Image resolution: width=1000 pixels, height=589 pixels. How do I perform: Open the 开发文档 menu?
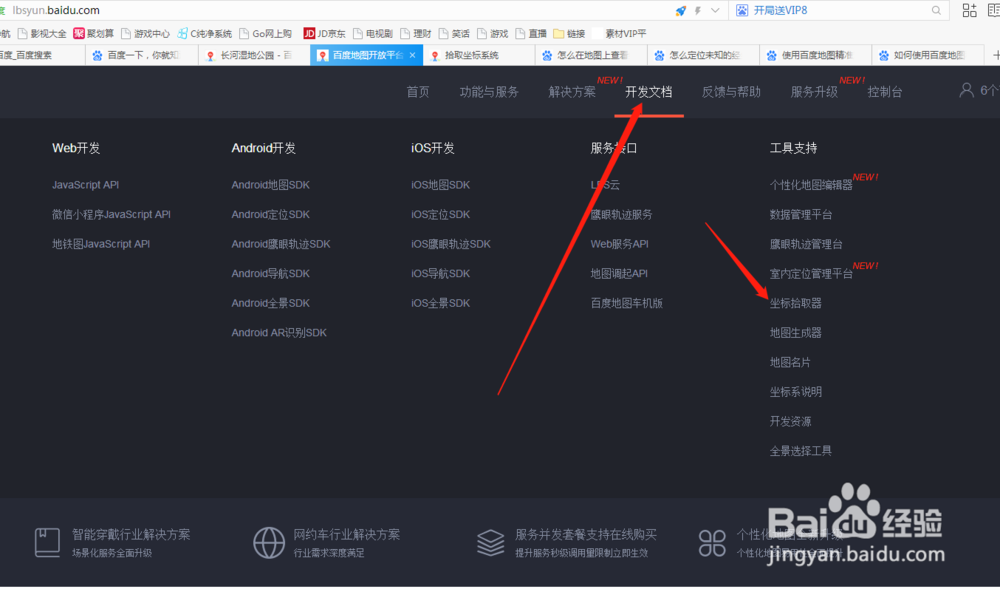click(649, 92)
